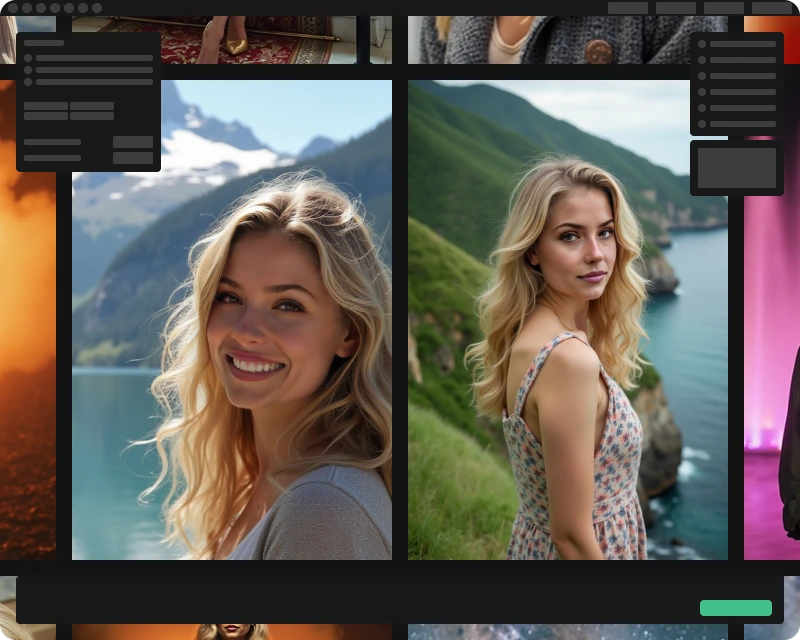Click the third list entry in the right panel

pos(742,76)
